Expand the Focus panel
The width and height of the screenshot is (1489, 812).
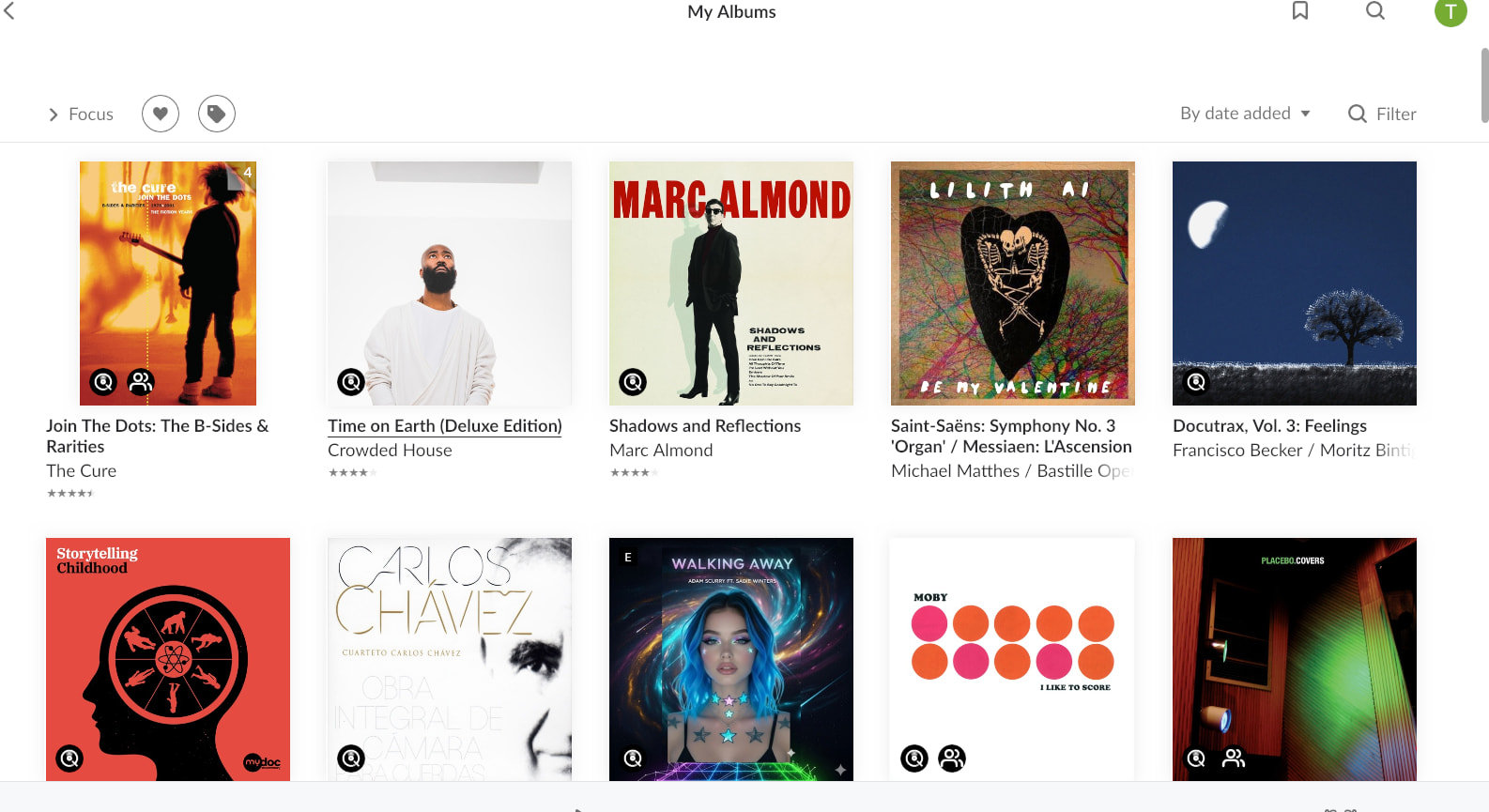[x=81, y=115]
